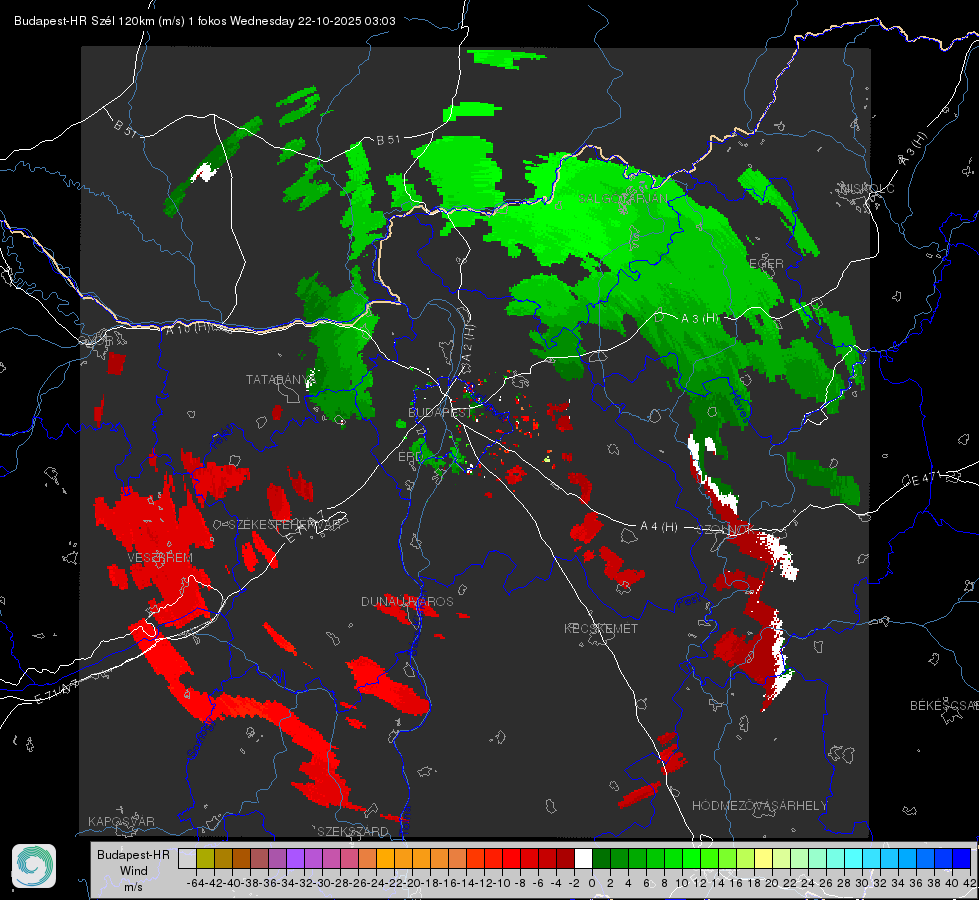Click the ÉRD town label
The width and height of the screenshot is (979, 900).
pos(410,457)
